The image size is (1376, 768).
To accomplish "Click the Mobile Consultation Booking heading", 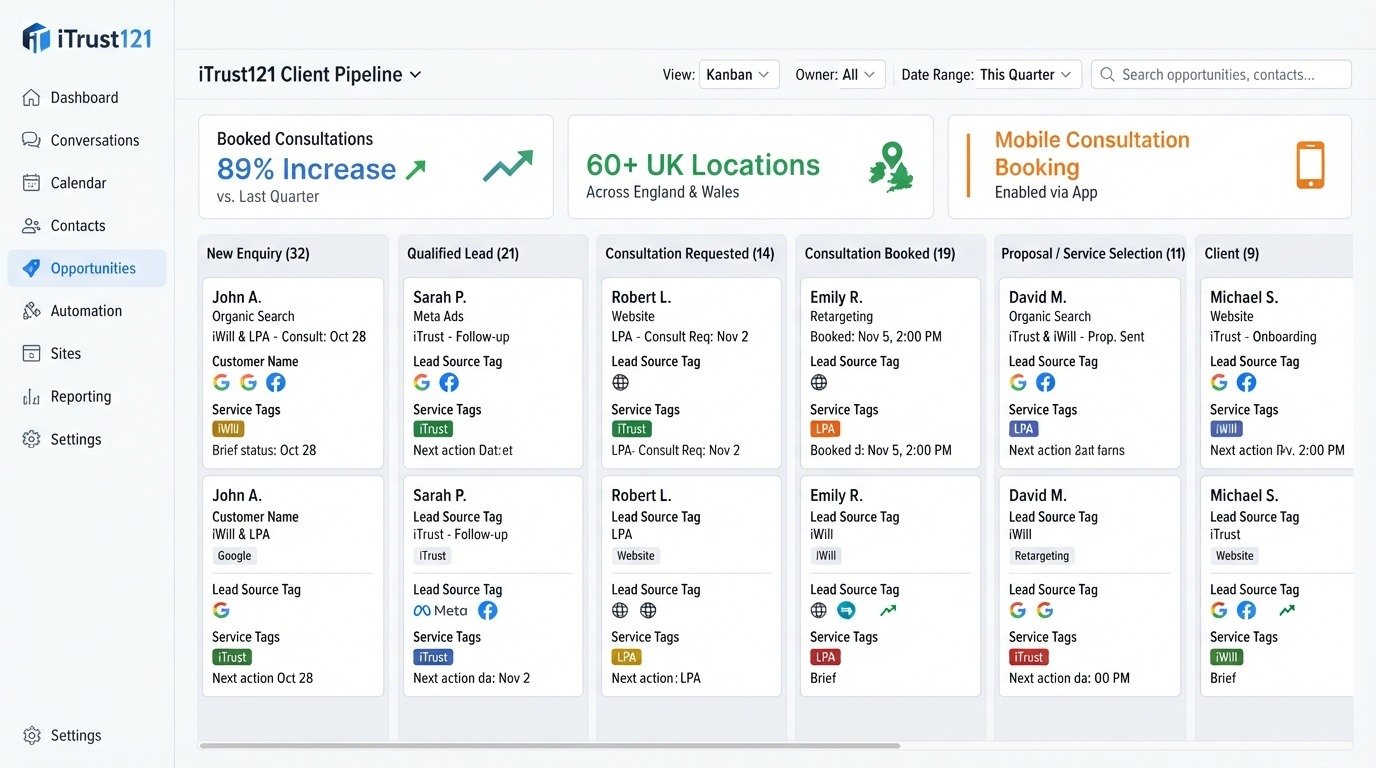I will tap(1092, 154).
